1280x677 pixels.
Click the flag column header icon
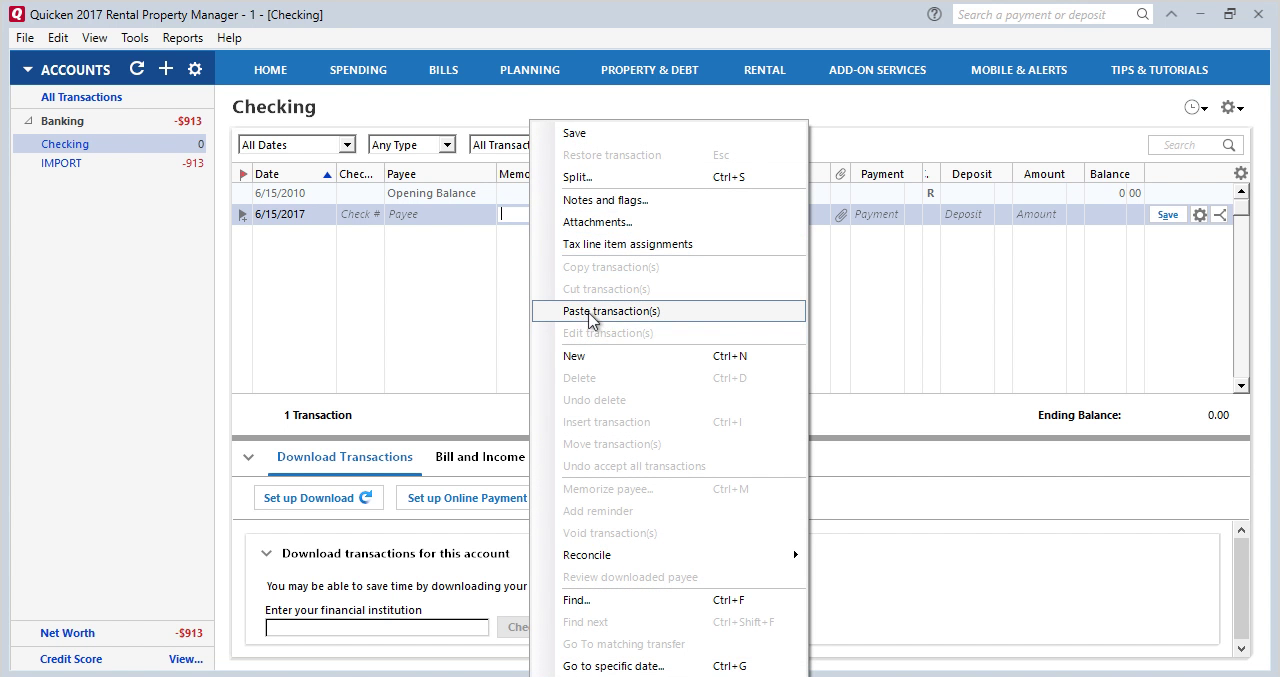tap(243, 174)
